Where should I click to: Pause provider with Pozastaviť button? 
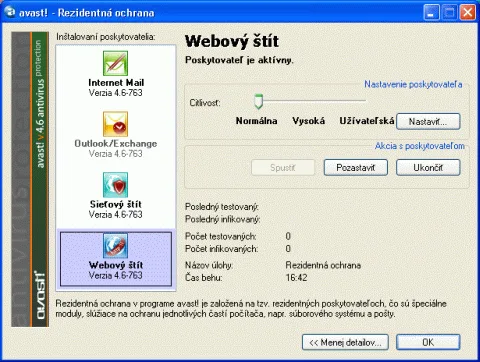[356, 167]
